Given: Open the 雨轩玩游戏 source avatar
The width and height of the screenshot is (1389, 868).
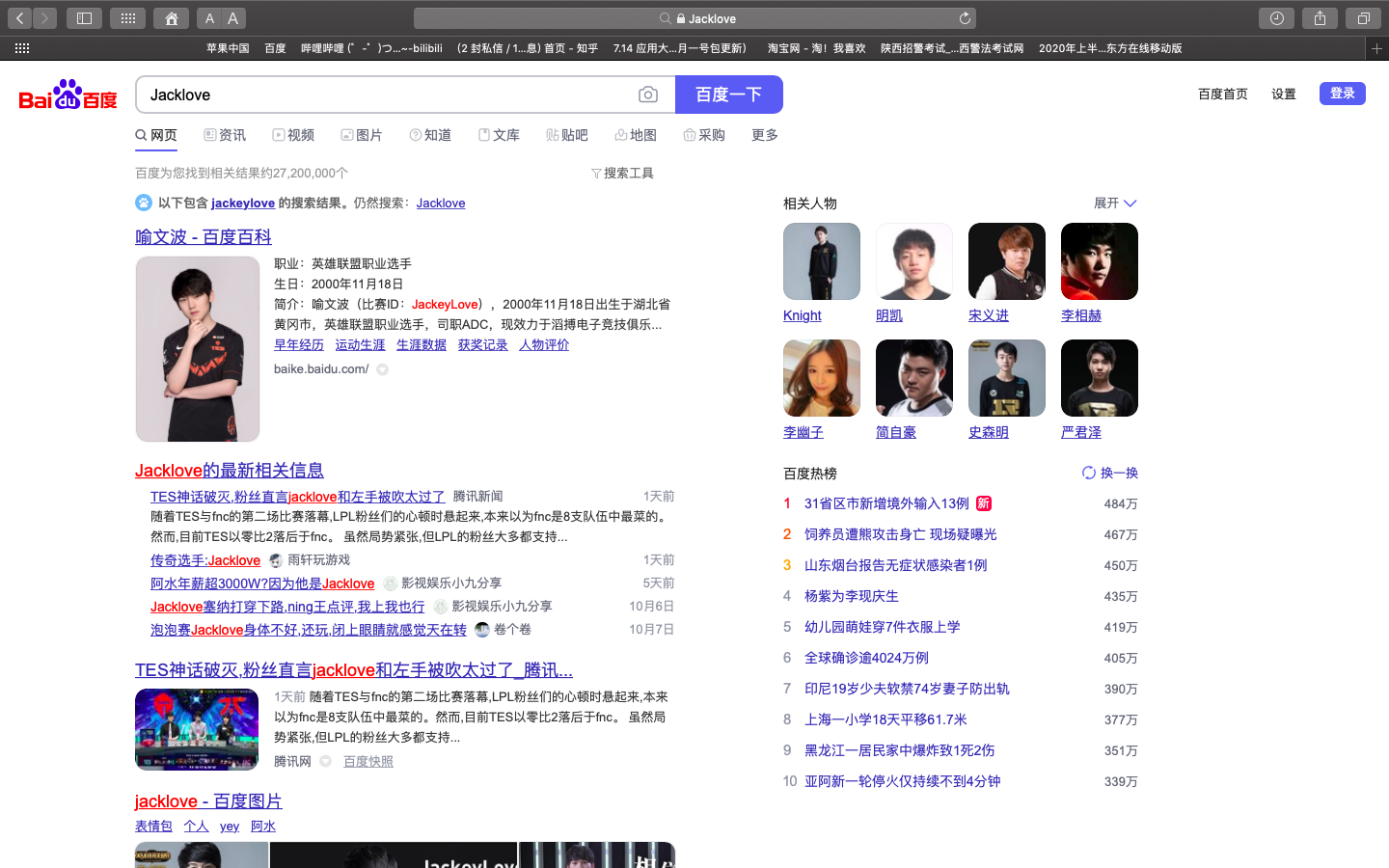Looking at the screenshot, I should click(x=276, y=560).
